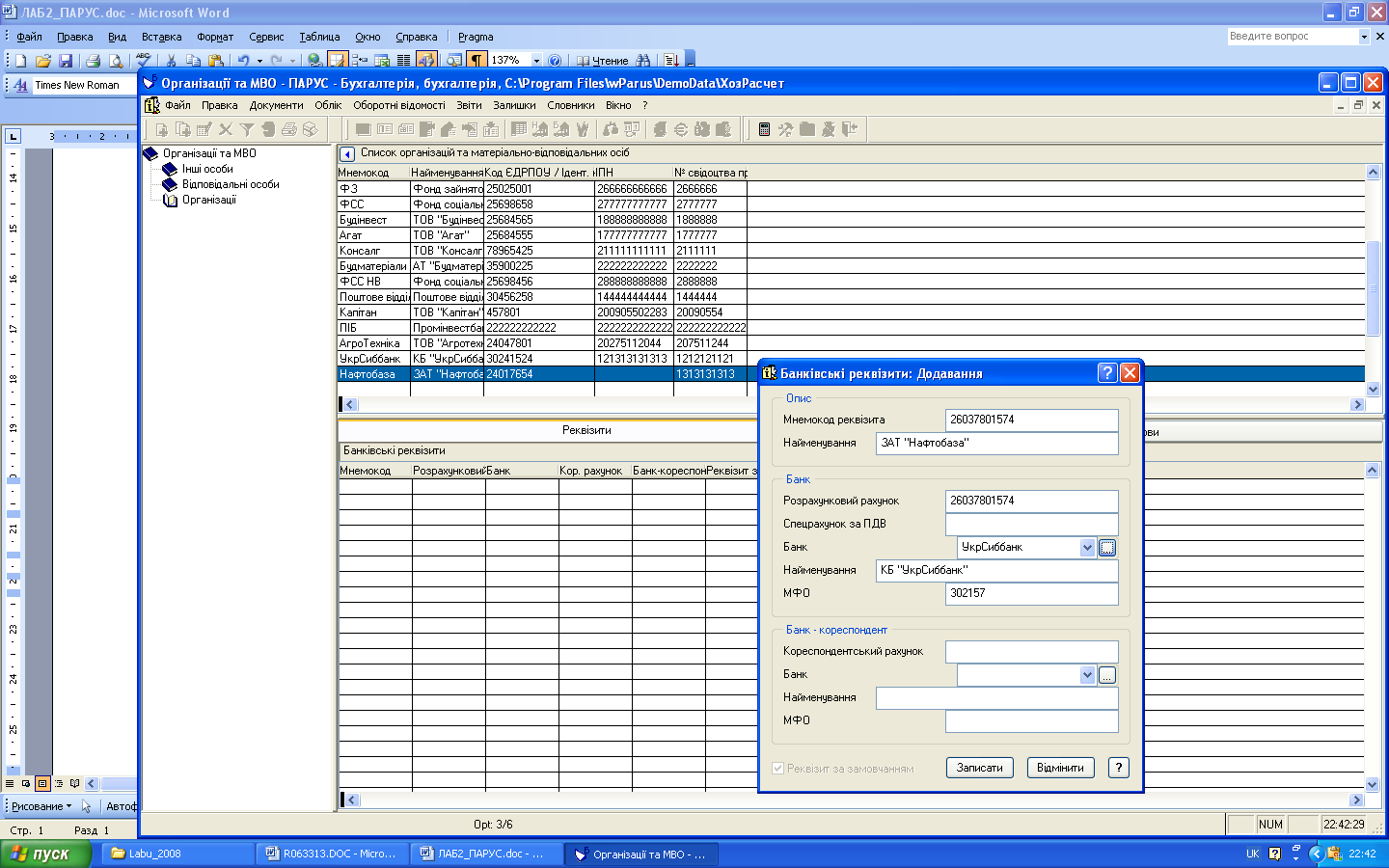Run Word's spelling check icon

(144, 60)
